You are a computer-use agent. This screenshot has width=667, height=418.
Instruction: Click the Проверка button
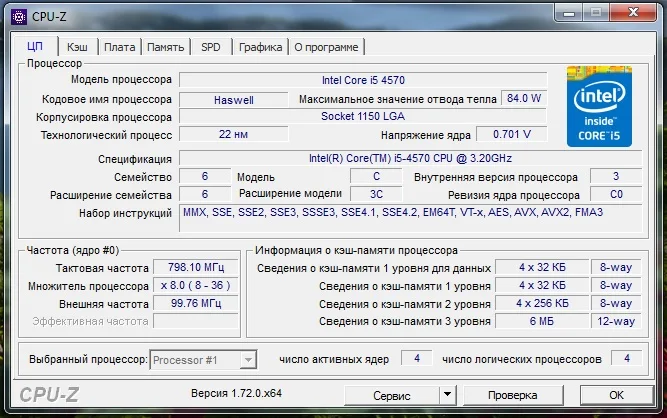tap(513, 395)
